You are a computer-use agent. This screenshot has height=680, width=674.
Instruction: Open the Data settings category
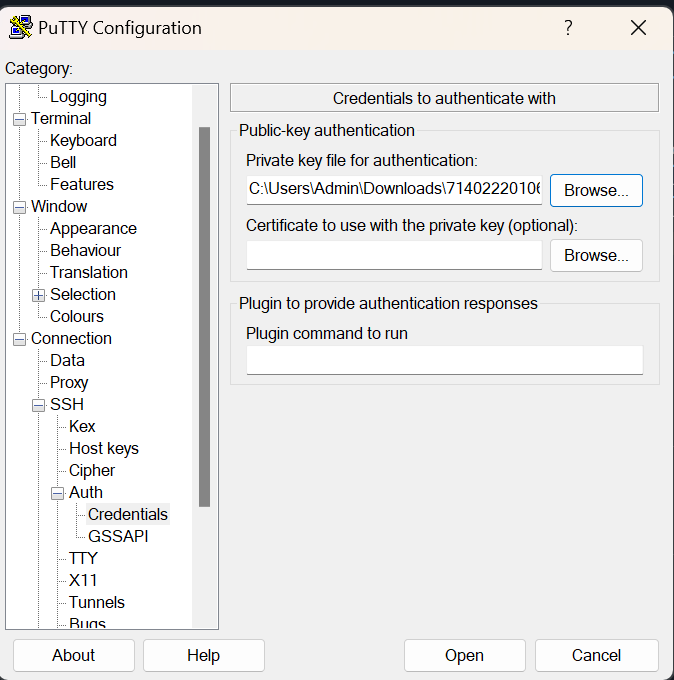[x=67, y=360]
